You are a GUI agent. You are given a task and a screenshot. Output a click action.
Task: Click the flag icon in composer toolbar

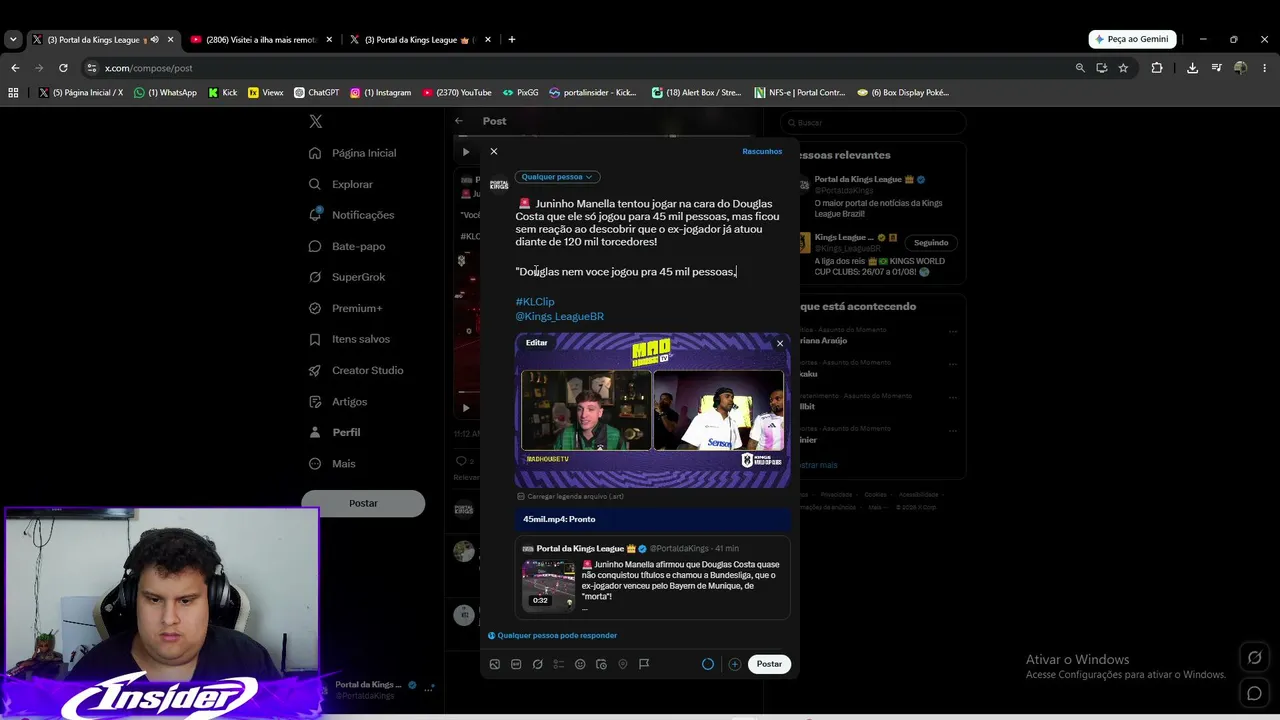[x=644, y=664]
